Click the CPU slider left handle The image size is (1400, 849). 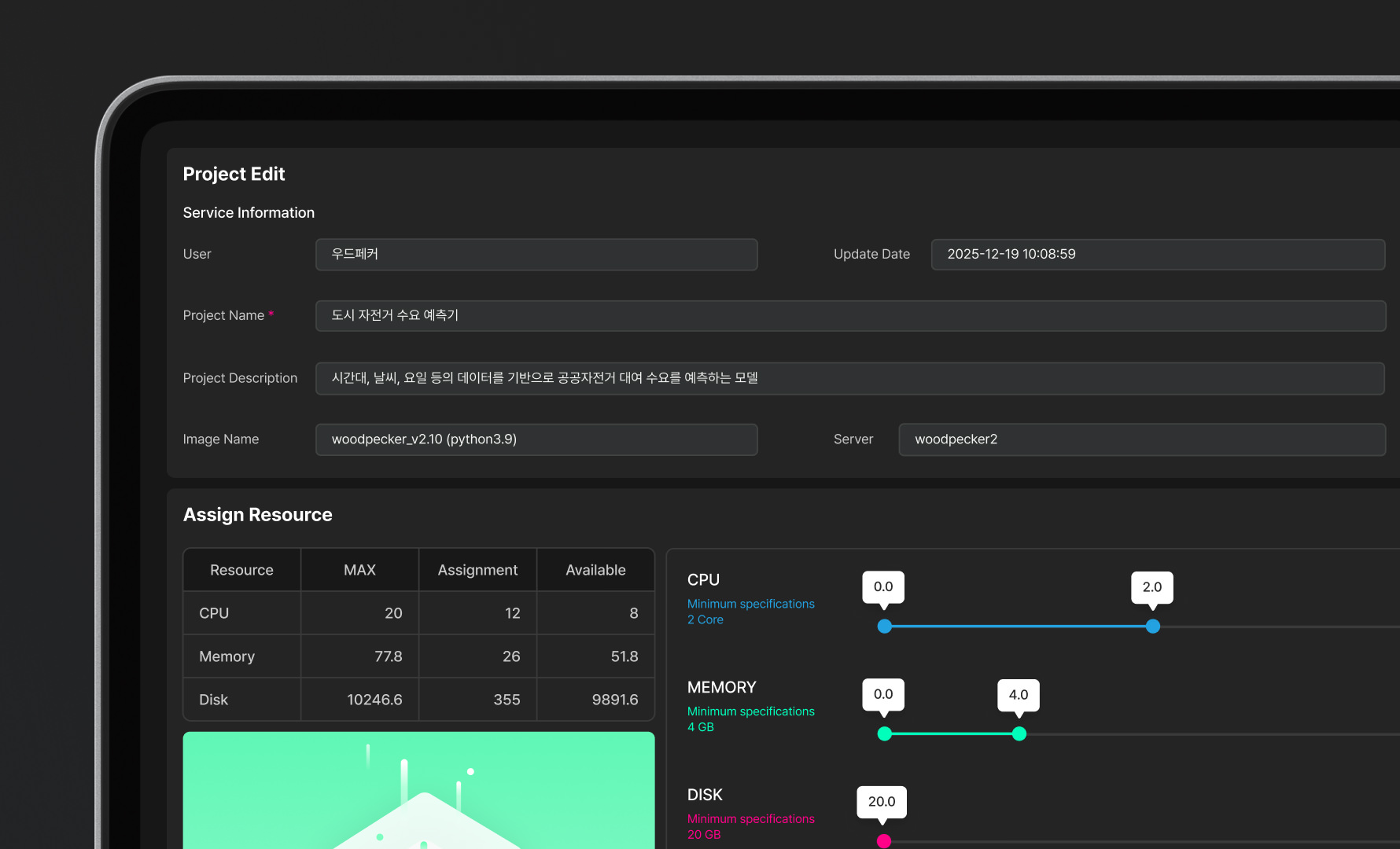point(885,627)
